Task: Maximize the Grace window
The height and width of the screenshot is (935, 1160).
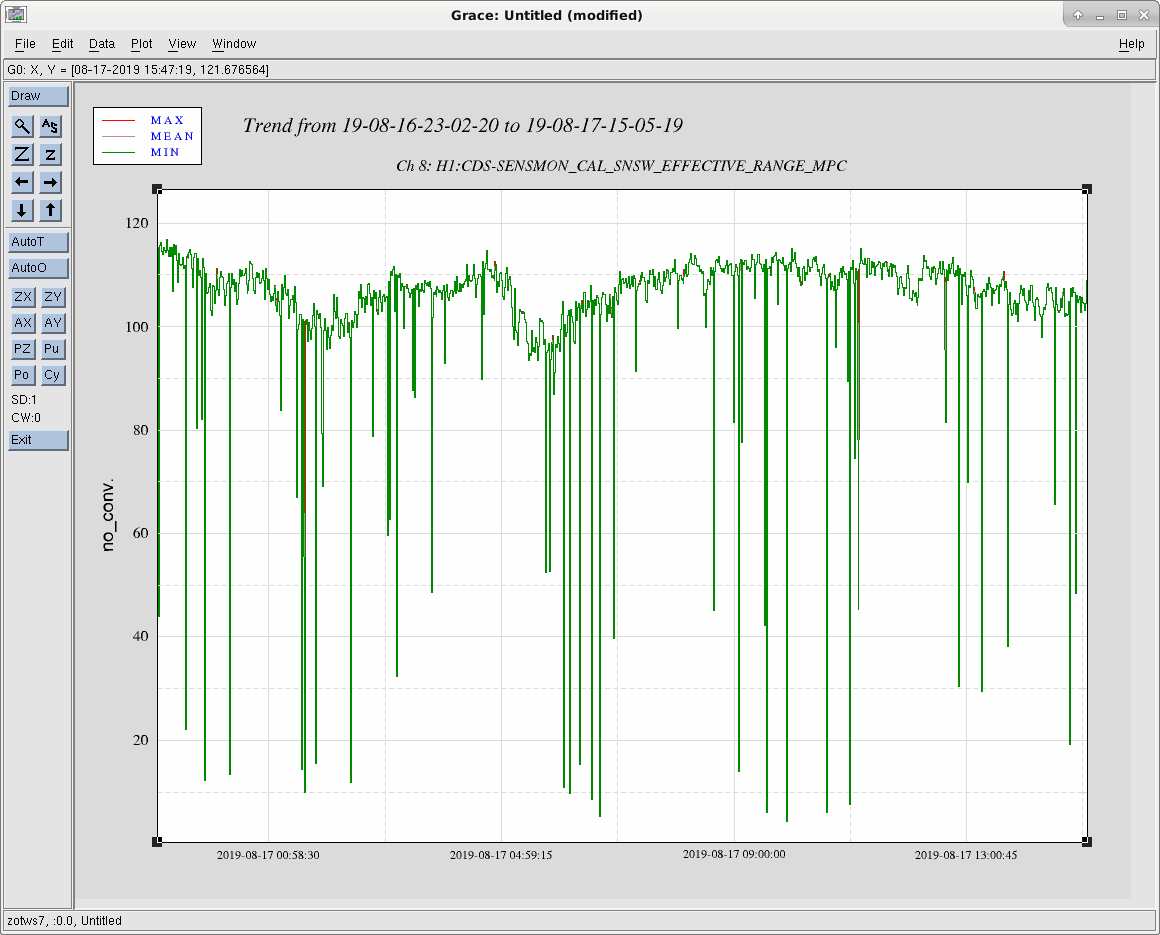Action: pyautogui.click(x=1122, y=15)
